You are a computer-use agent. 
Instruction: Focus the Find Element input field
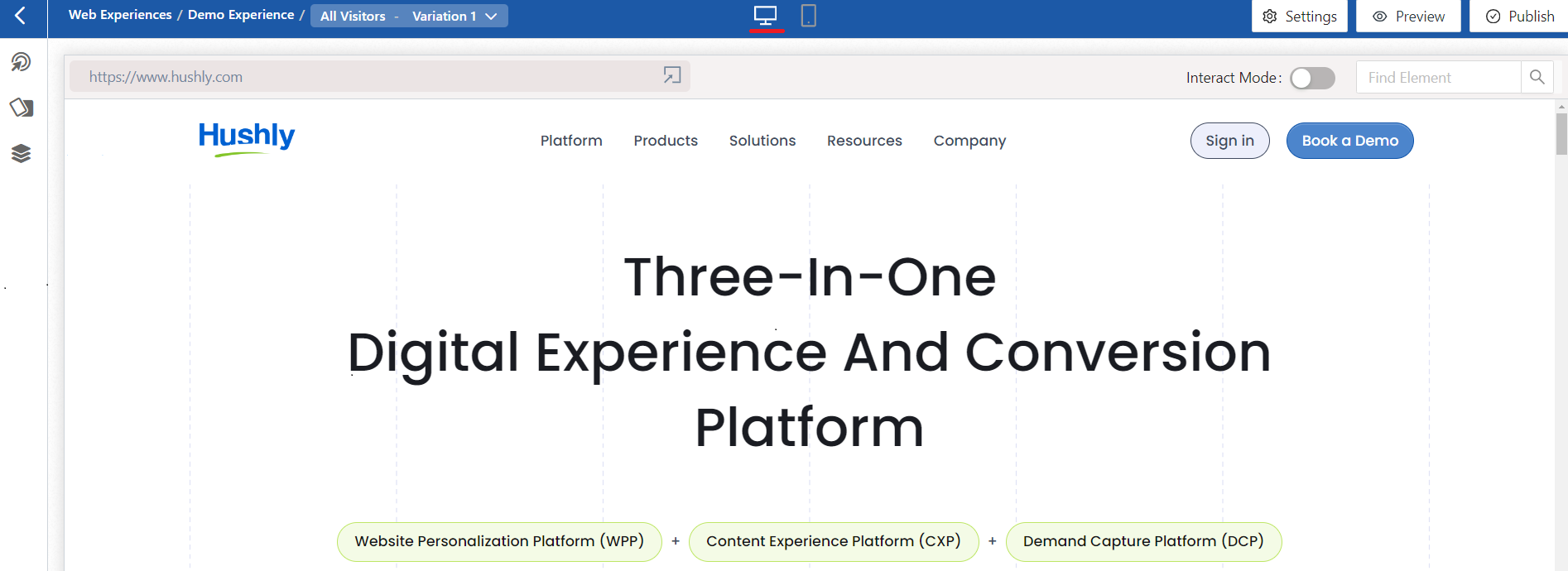(x=1438, y=77)
